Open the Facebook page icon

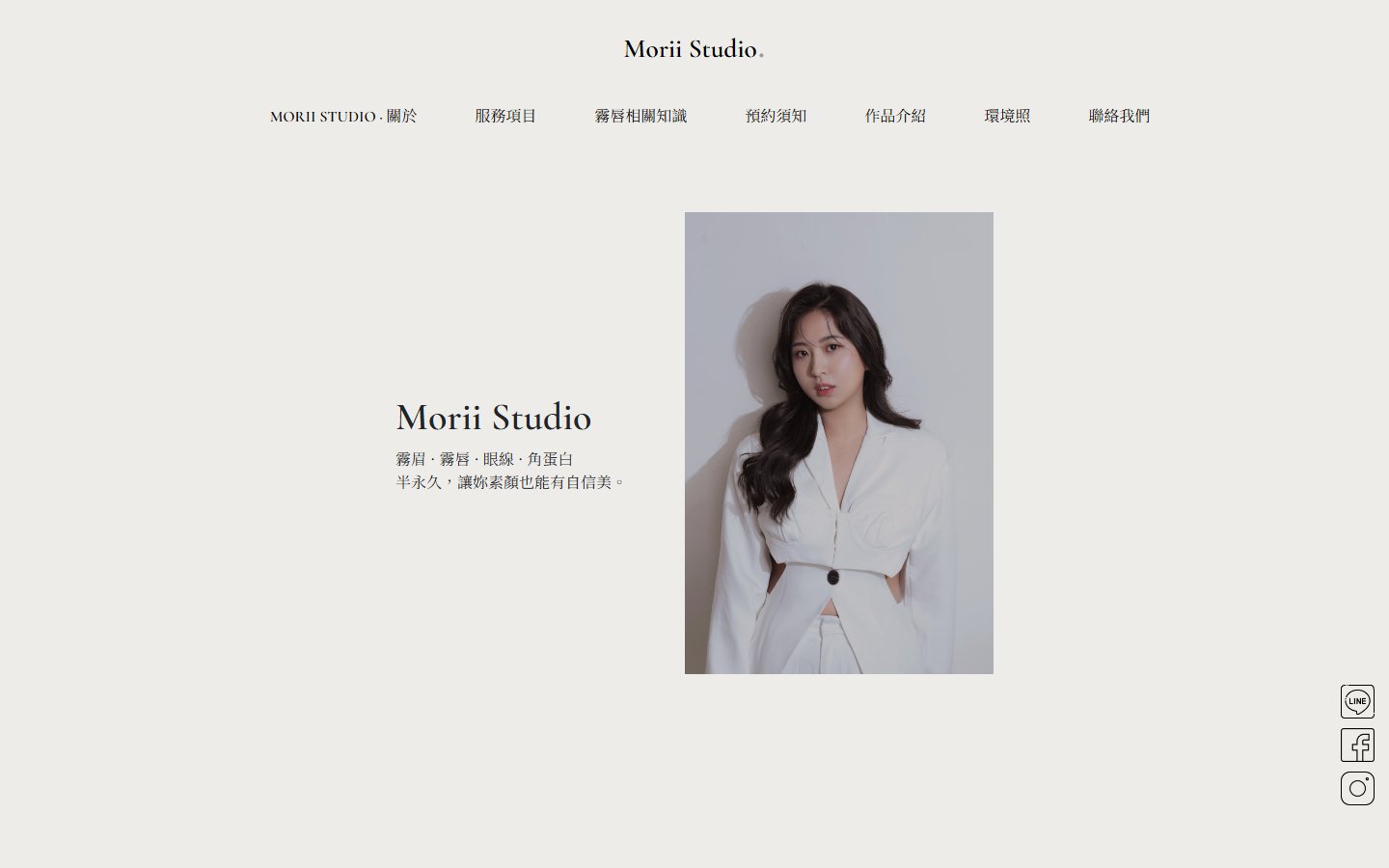pyautogui.click(x=1357, y=746)
